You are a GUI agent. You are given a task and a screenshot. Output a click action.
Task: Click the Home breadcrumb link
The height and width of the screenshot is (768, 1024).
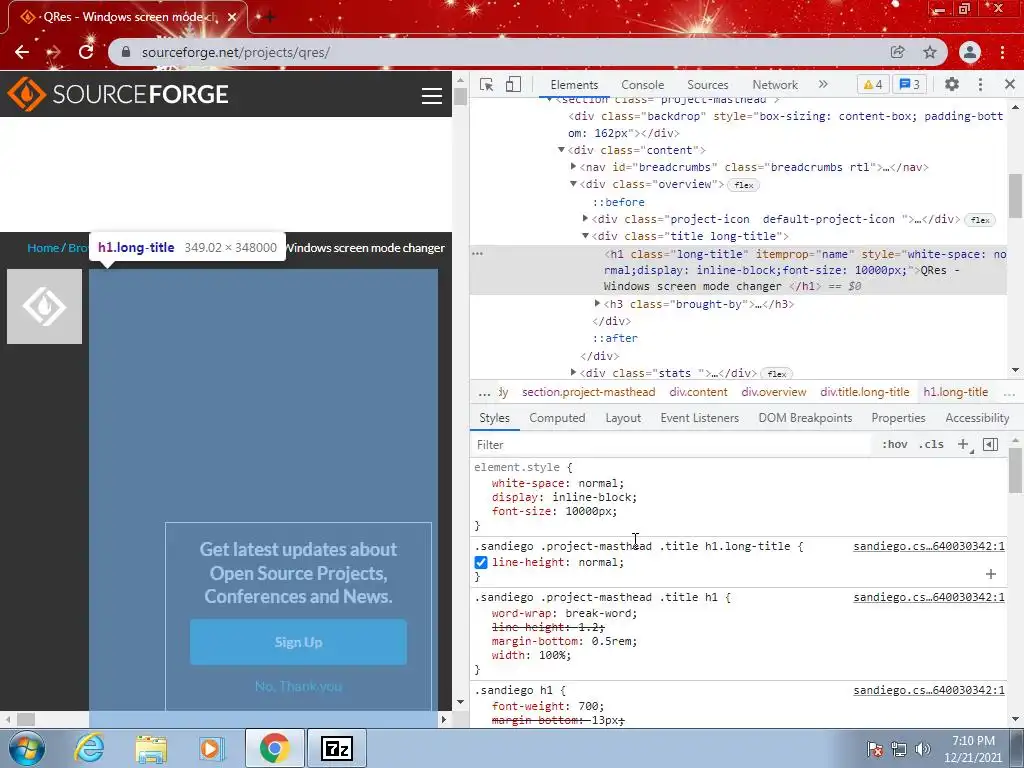pyautogui.click(x=43, y=248)
